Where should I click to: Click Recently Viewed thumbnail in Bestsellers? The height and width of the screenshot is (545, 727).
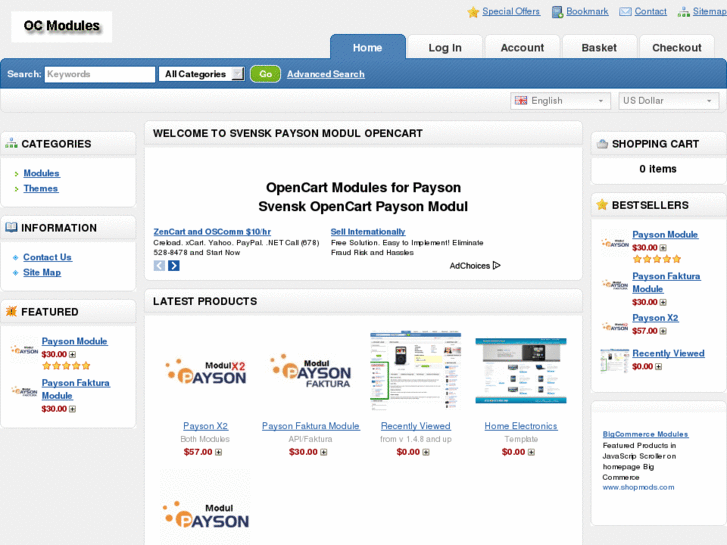(x=615, y=361)
